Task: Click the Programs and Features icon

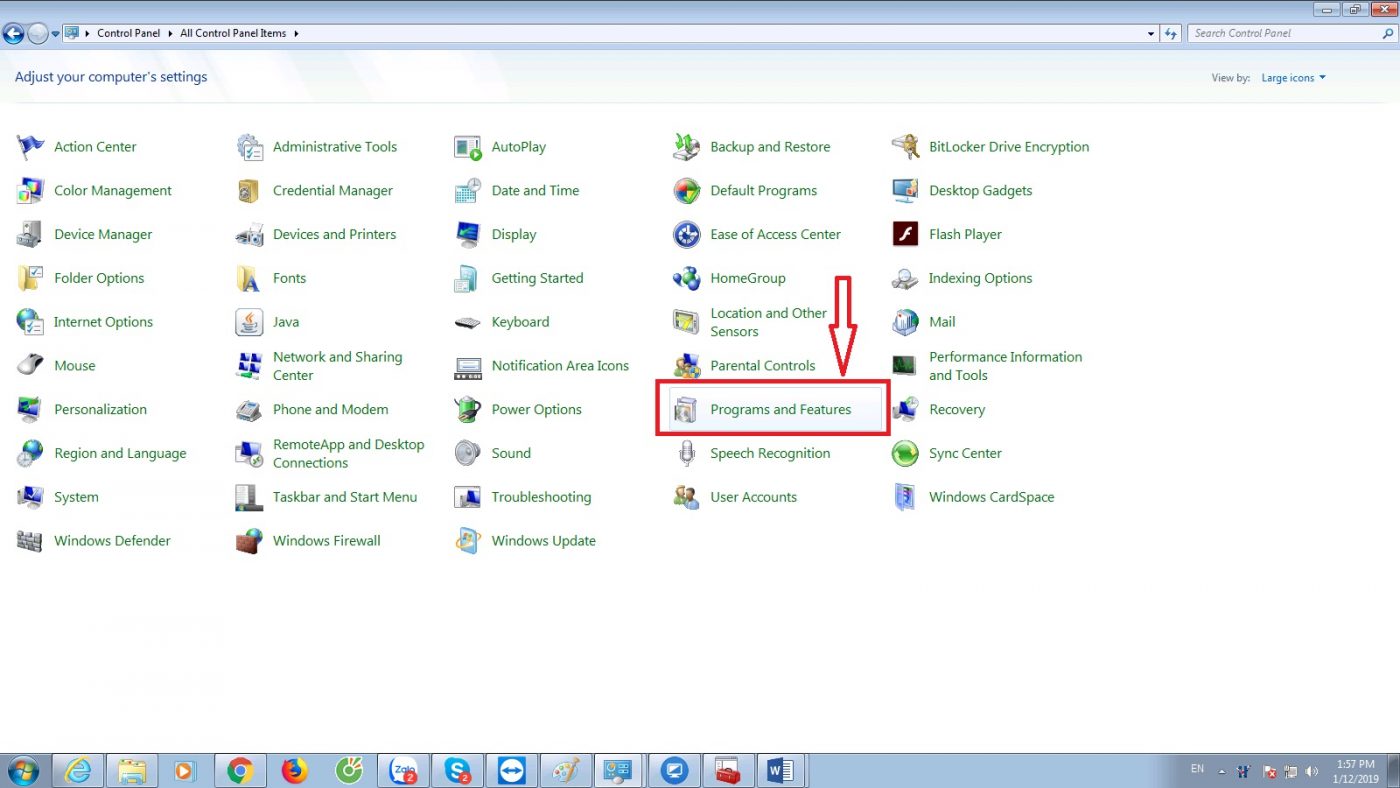Action: [686, 410]
